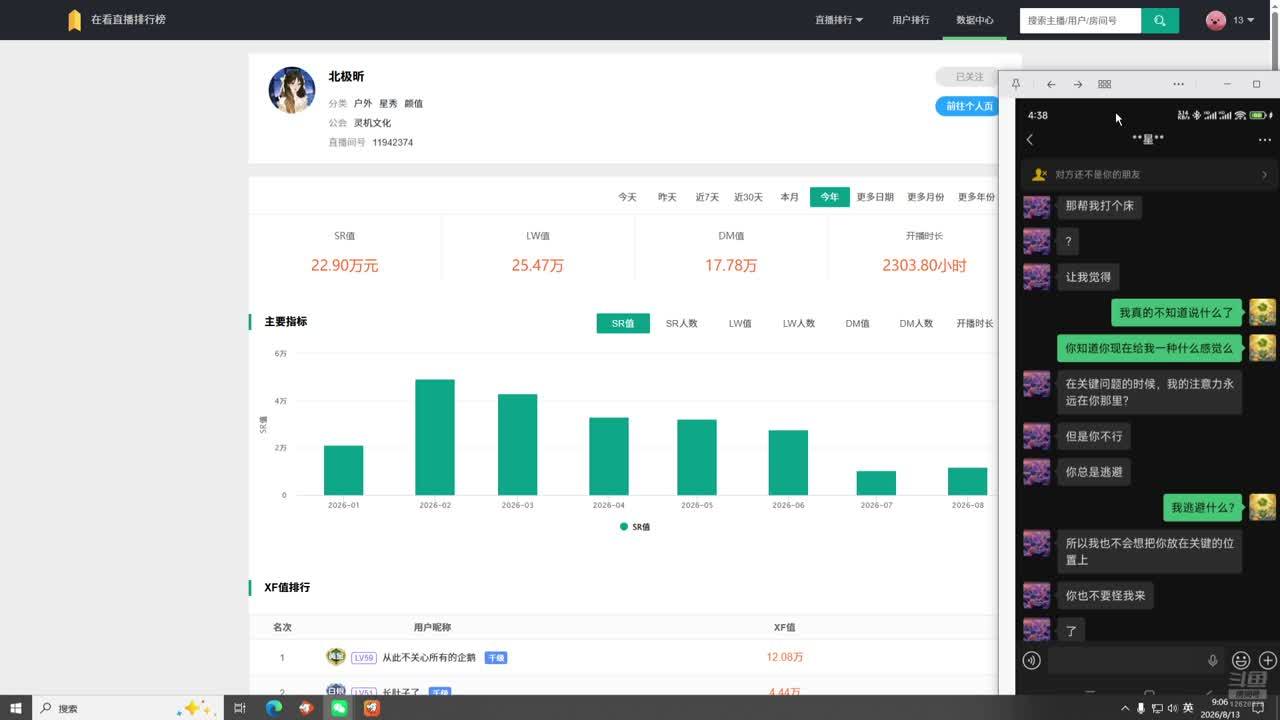Pin the phone mirror window
This screenshot has height=720, width=1280.
[1016, 84]
